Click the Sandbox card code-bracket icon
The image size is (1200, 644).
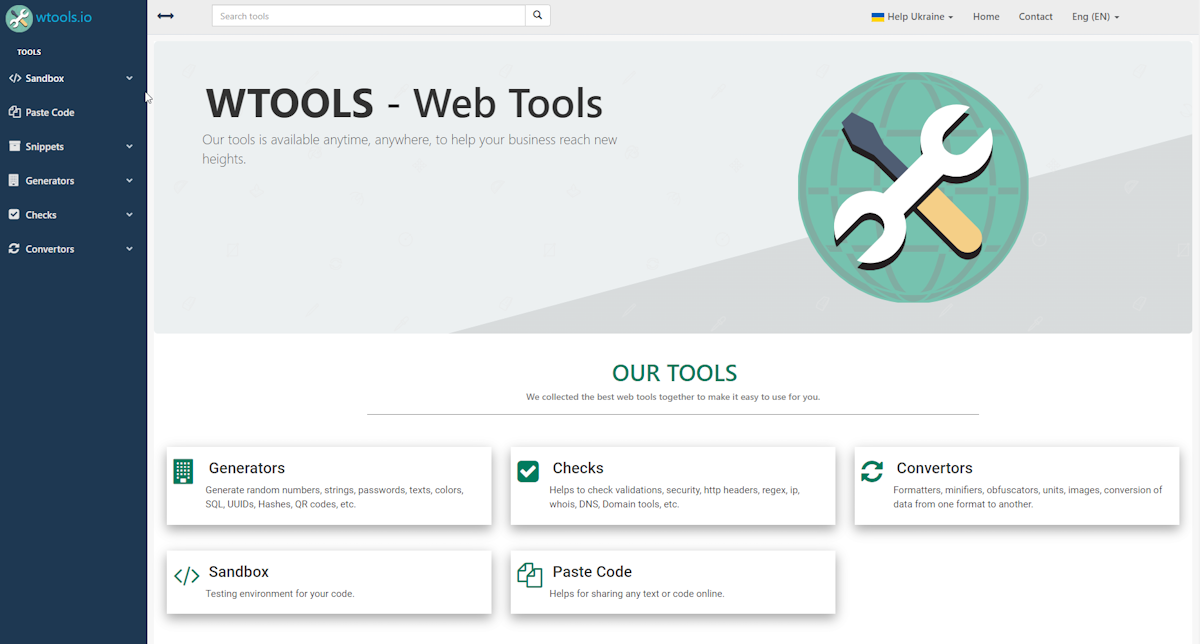coord(186,576)
